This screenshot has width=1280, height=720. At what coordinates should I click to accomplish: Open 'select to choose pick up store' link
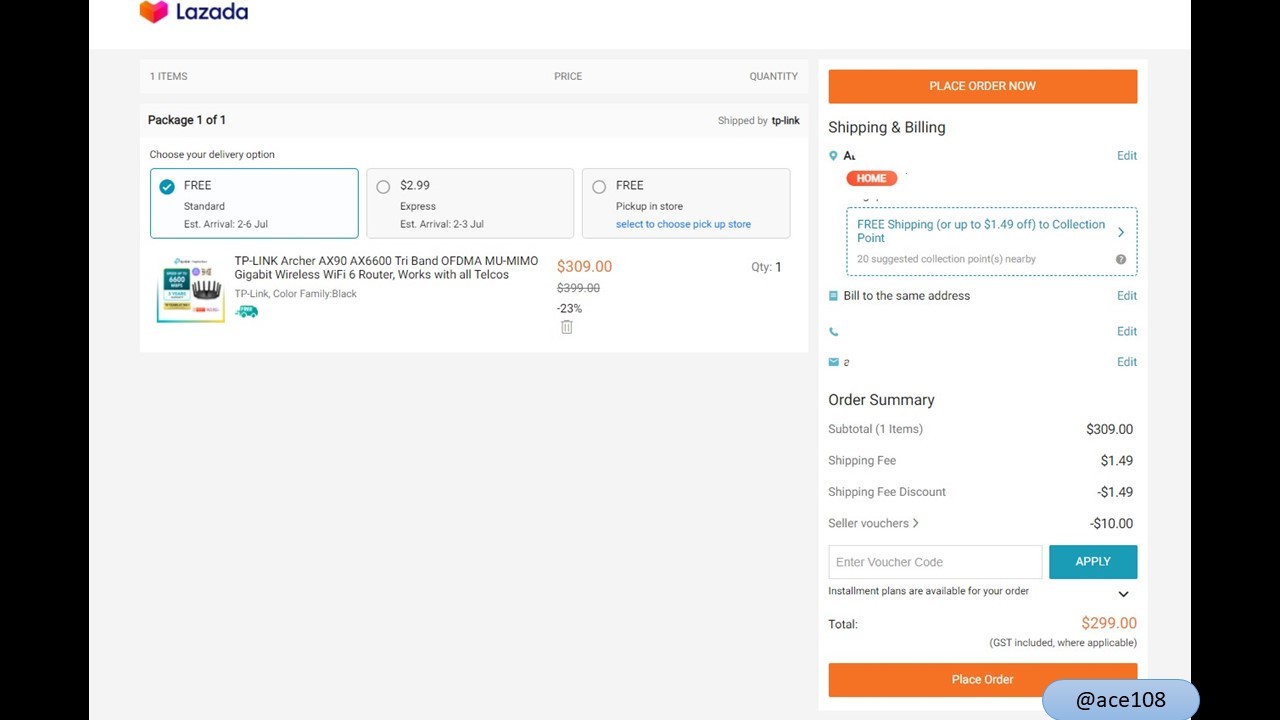coord(683,224)
